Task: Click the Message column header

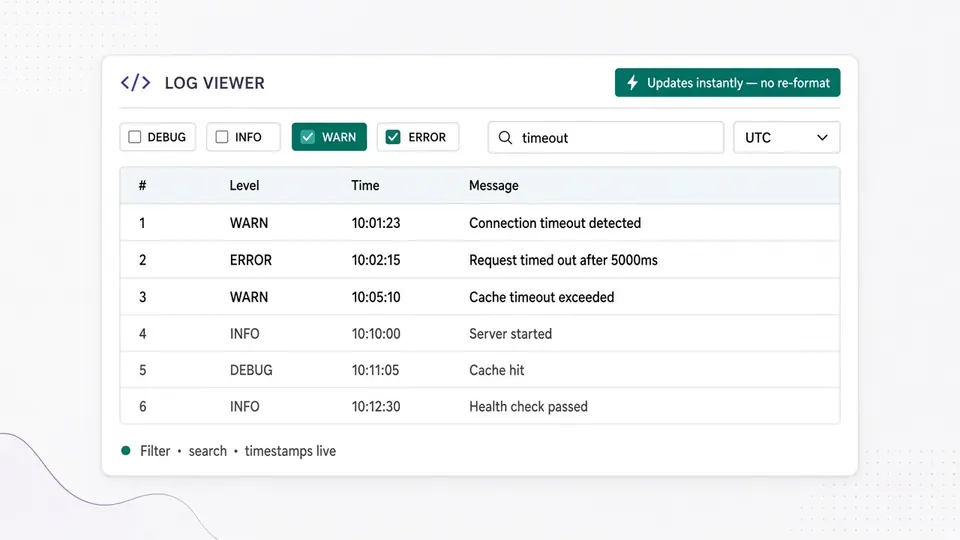Action: 493,186
